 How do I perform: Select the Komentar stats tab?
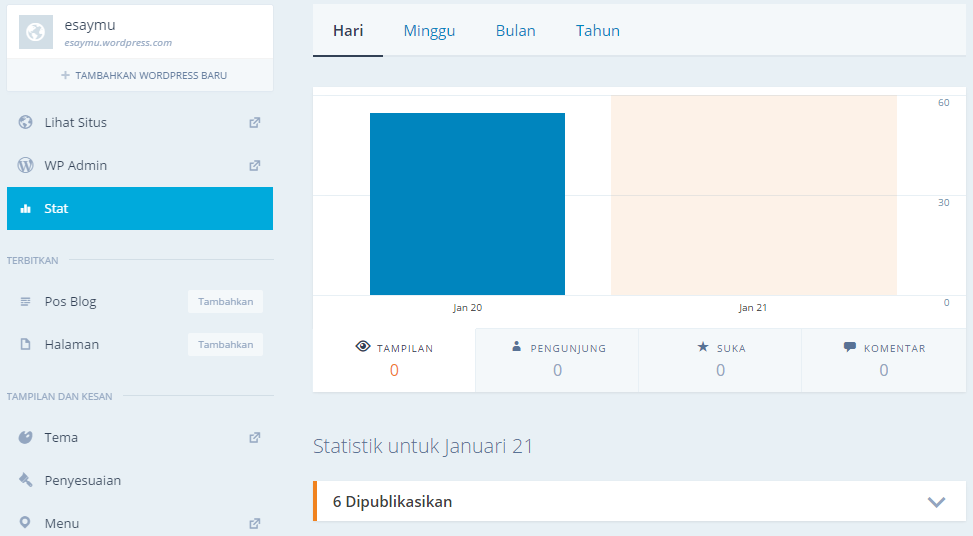coord(884,360)
